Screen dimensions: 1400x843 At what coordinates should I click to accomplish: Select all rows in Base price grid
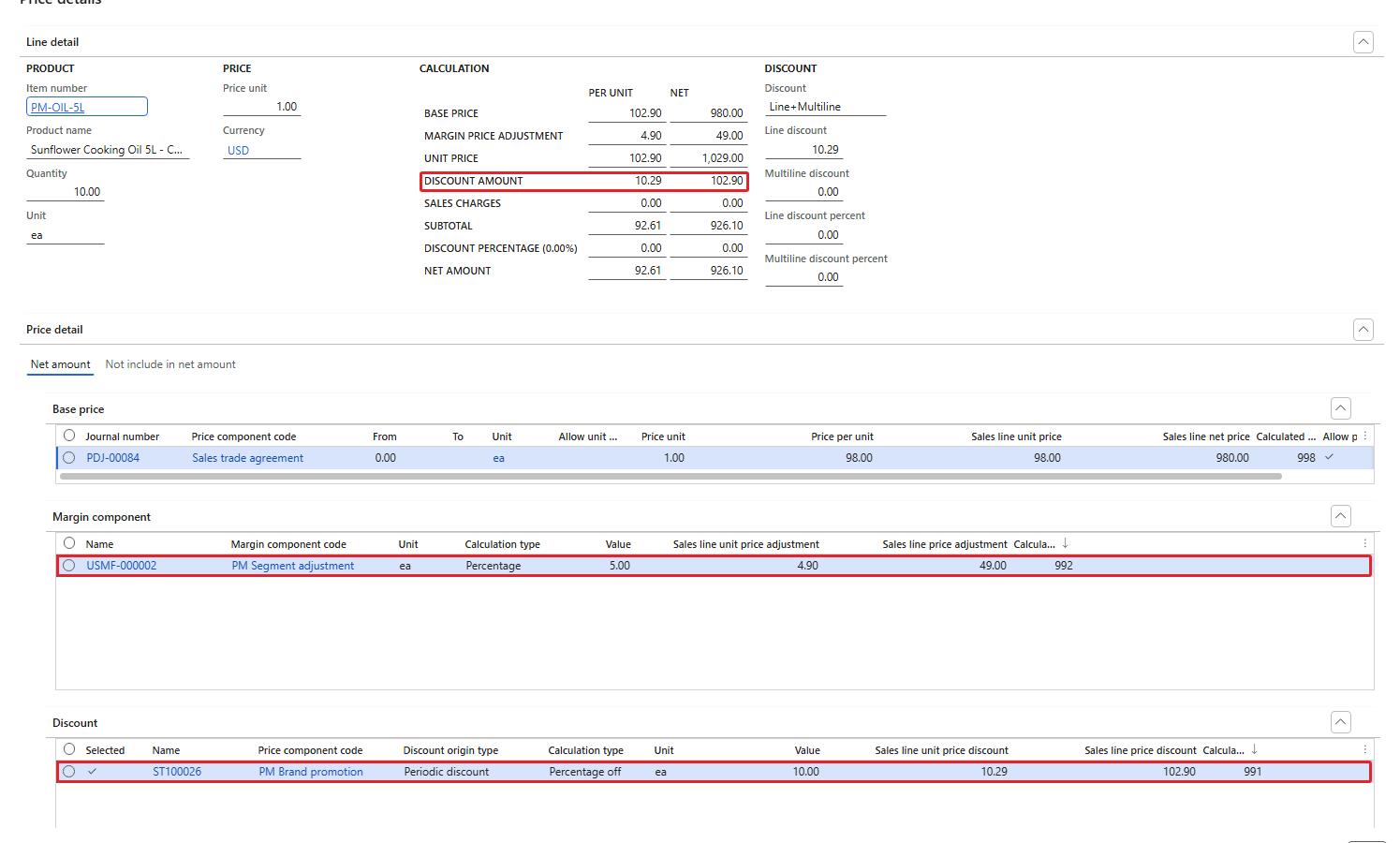click(x=69, y=436)
